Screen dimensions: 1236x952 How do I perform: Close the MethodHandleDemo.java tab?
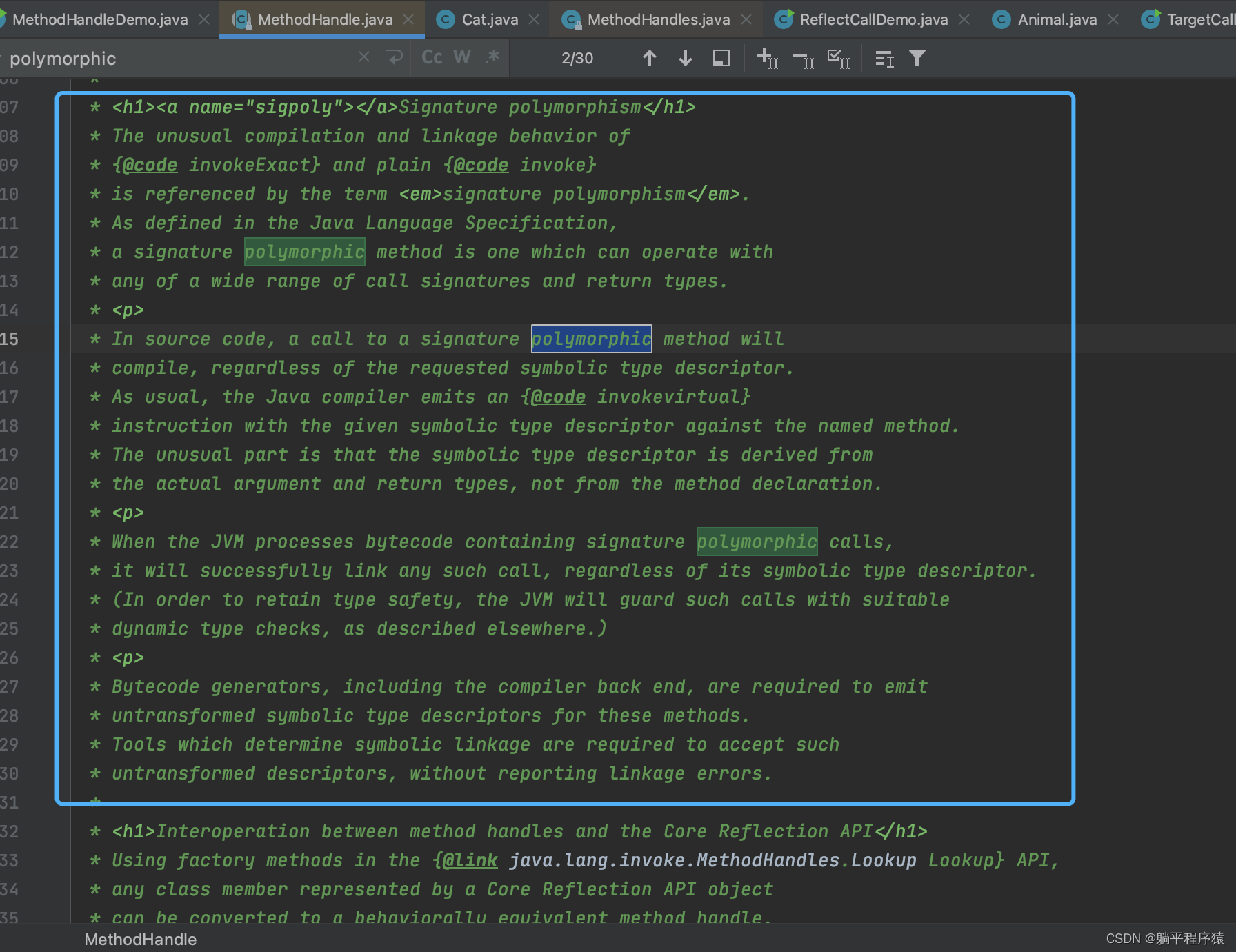(204, 19)
